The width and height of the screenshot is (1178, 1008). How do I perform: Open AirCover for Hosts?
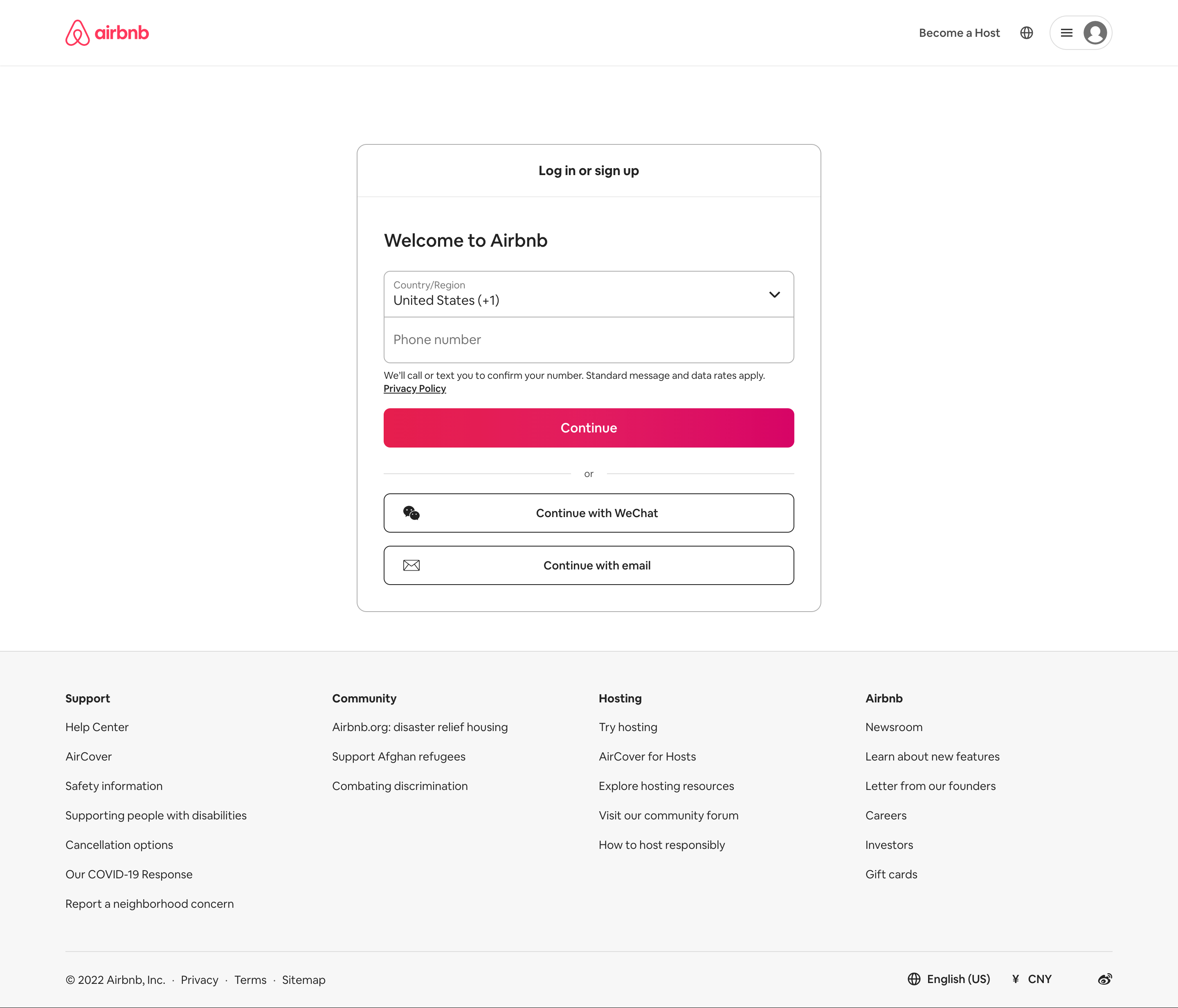647,757
